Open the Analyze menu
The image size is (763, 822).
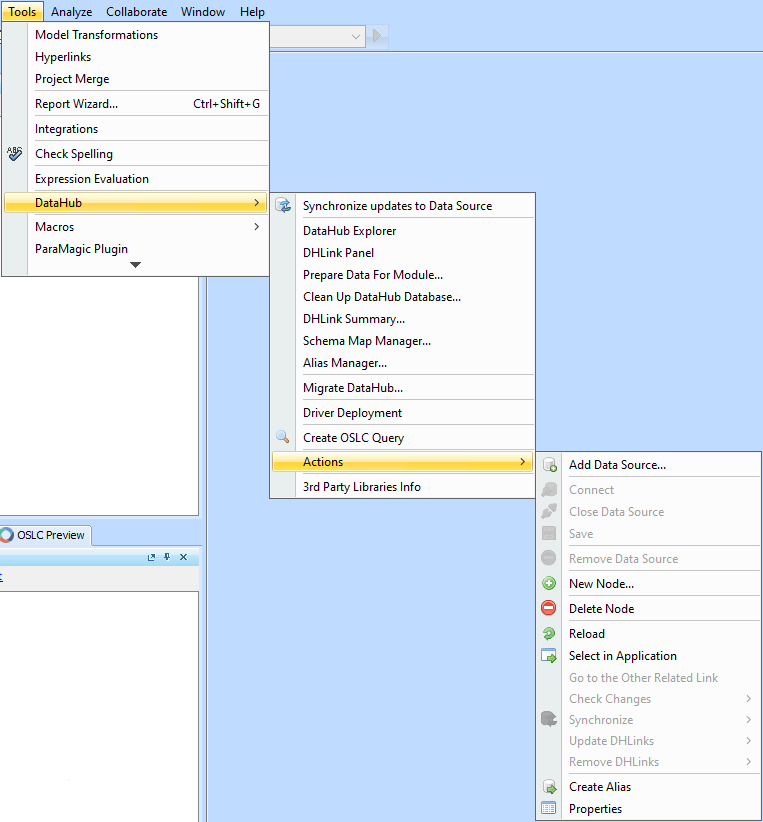pos(71,12)
